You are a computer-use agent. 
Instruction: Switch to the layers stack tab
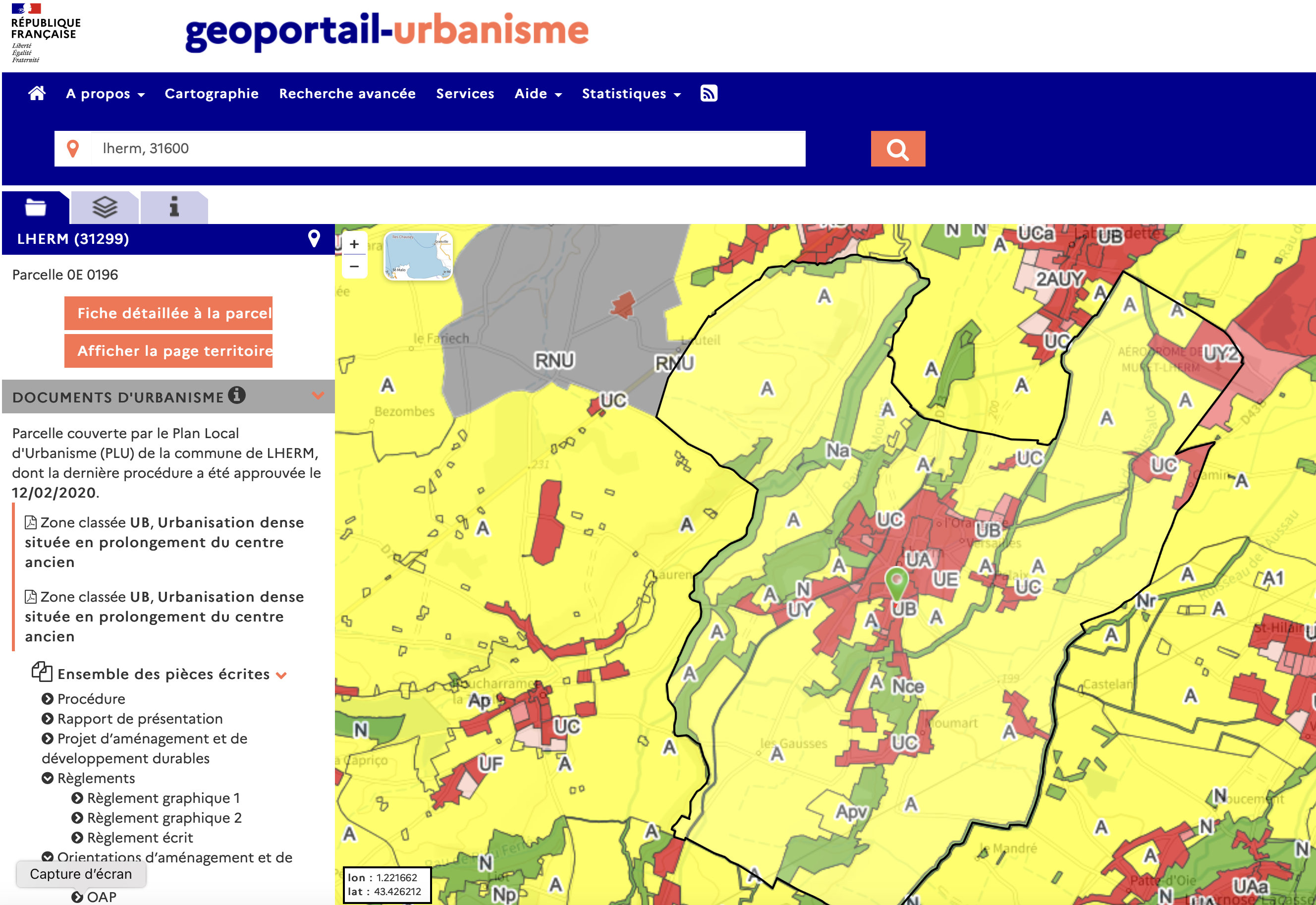(x=105, y=208)
